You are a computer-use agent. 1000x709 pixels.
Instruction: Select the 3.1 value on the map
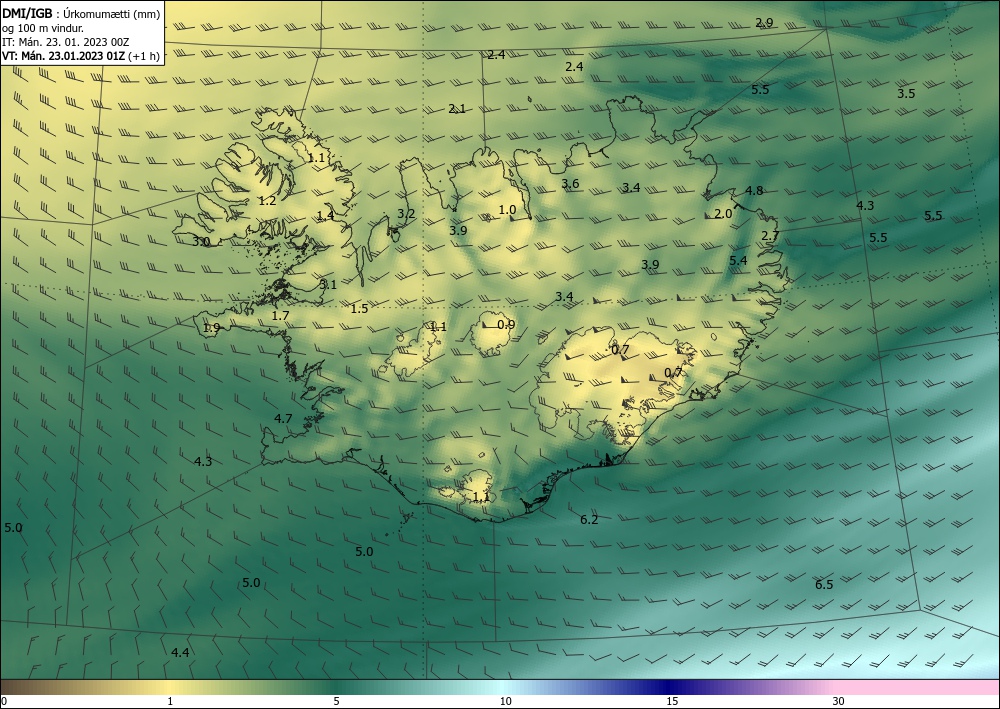[x=328, y=285]
